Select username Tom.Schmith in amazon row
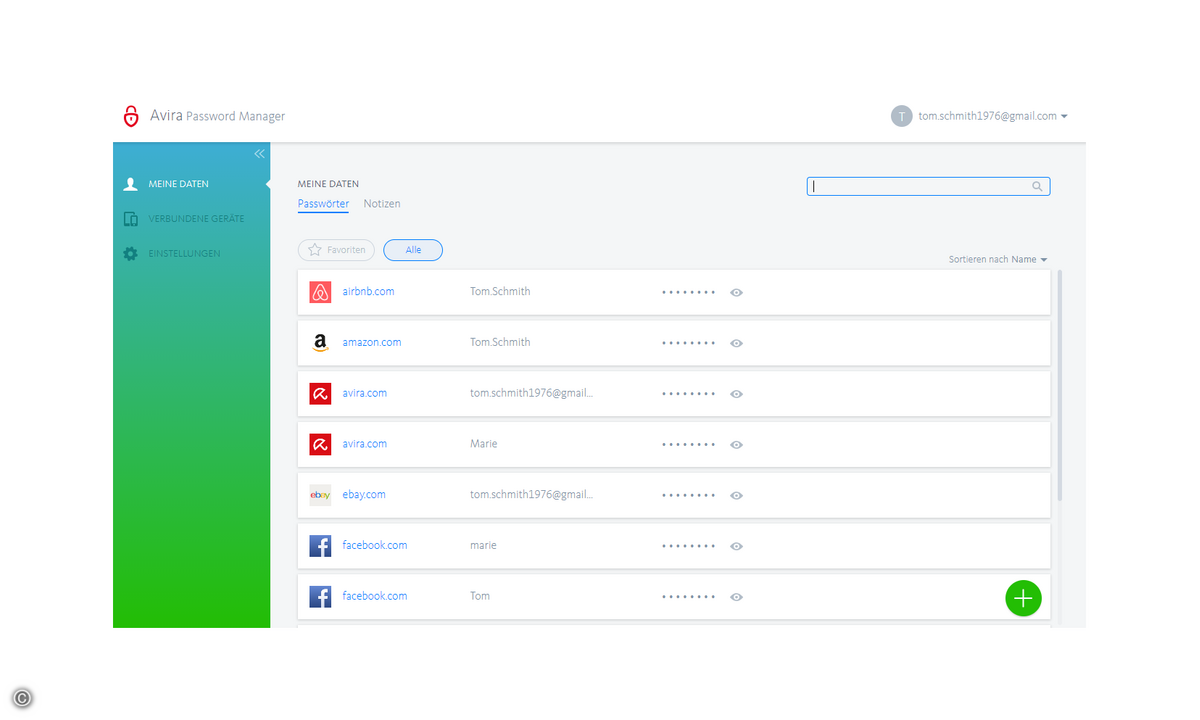This screenshot has width=1200, height=720. [x=500, y=342]
